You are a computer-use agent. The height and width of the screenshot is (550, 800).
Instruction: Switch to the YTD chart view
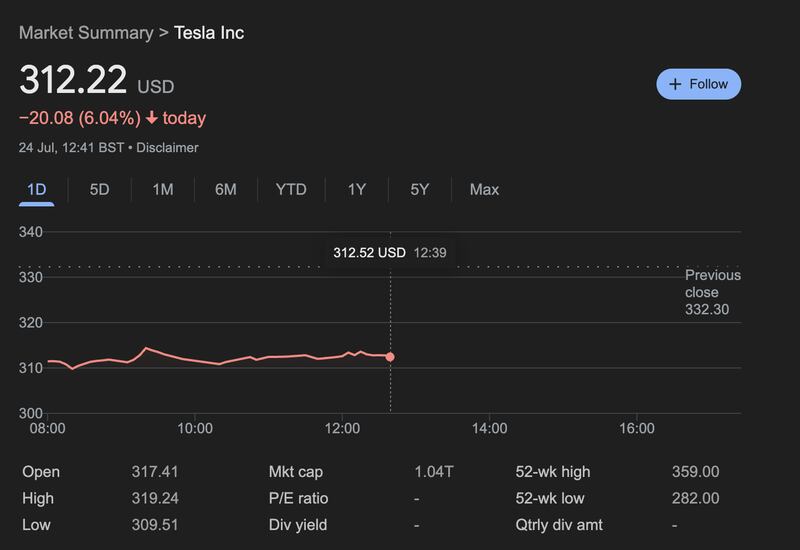(291, 189)
